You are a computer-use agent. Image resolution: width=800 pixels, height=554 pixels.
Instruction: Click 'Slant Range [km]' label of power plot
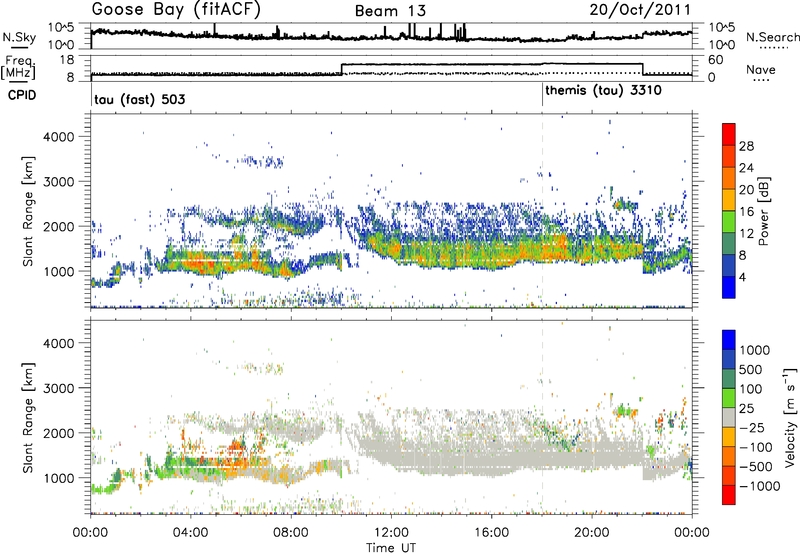click(28, 211)
